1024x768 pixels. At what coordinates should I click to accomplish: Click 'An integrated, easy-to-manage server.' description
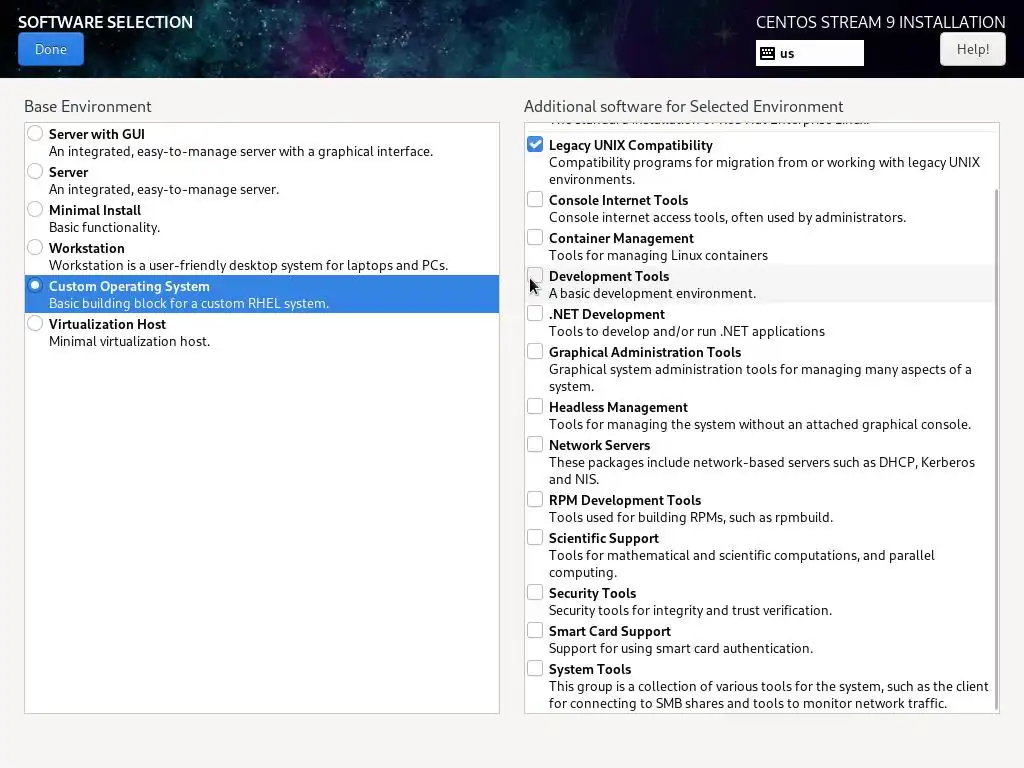pos(164,189)
